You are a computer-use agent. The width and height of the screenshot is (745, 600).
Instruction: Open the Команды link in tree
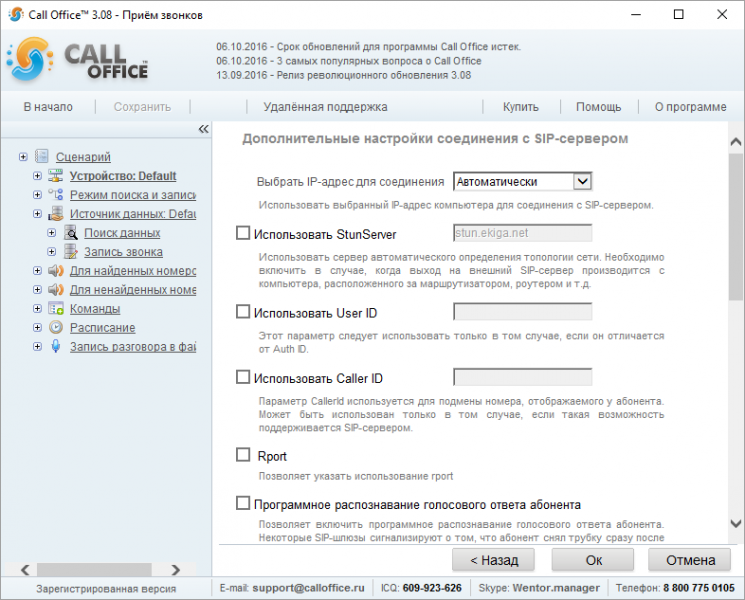tap(95, 309)
